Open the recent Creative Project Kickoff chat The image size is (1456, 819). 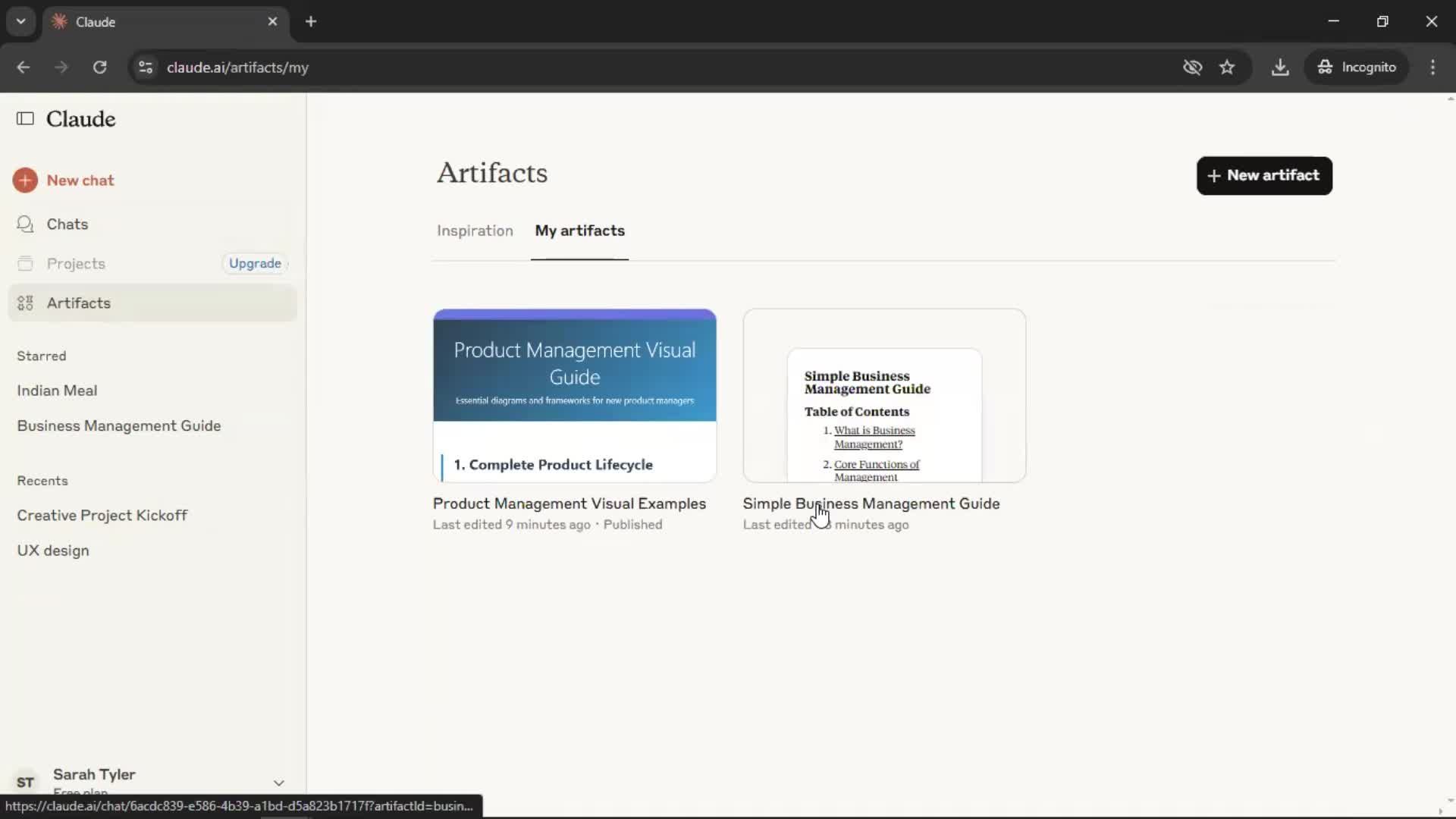pos(102,516)
